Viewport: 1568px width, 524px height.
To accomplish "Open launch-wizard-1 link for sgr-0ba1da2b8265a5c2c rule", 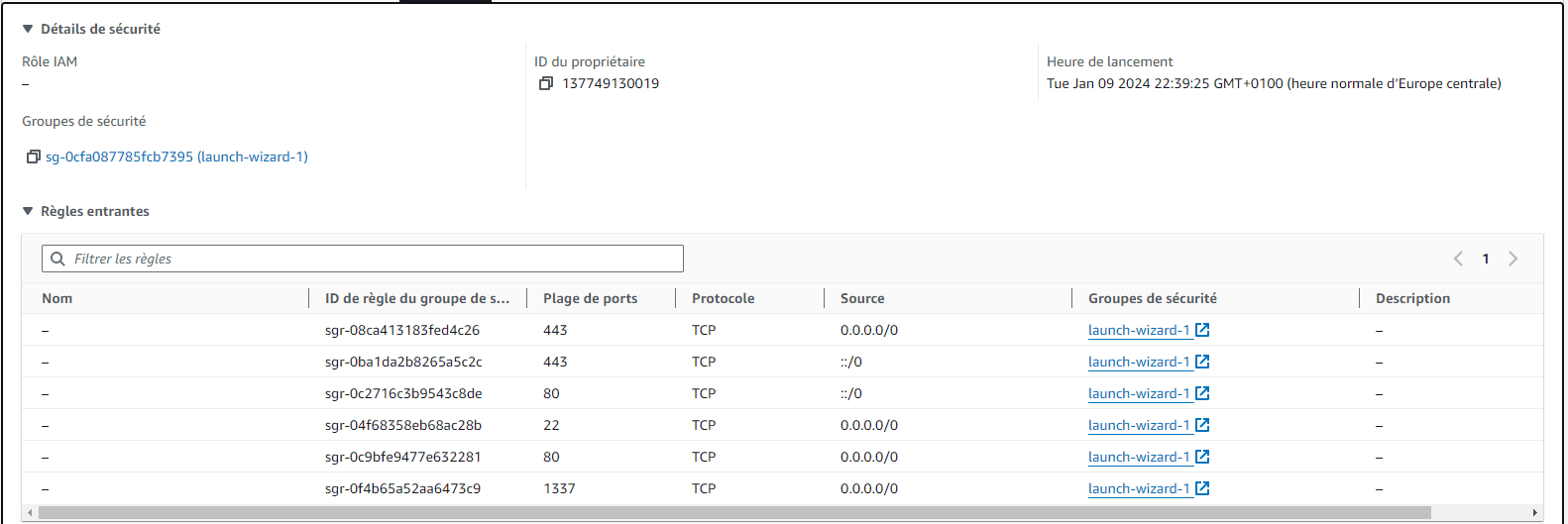I will pos(1139,362).
